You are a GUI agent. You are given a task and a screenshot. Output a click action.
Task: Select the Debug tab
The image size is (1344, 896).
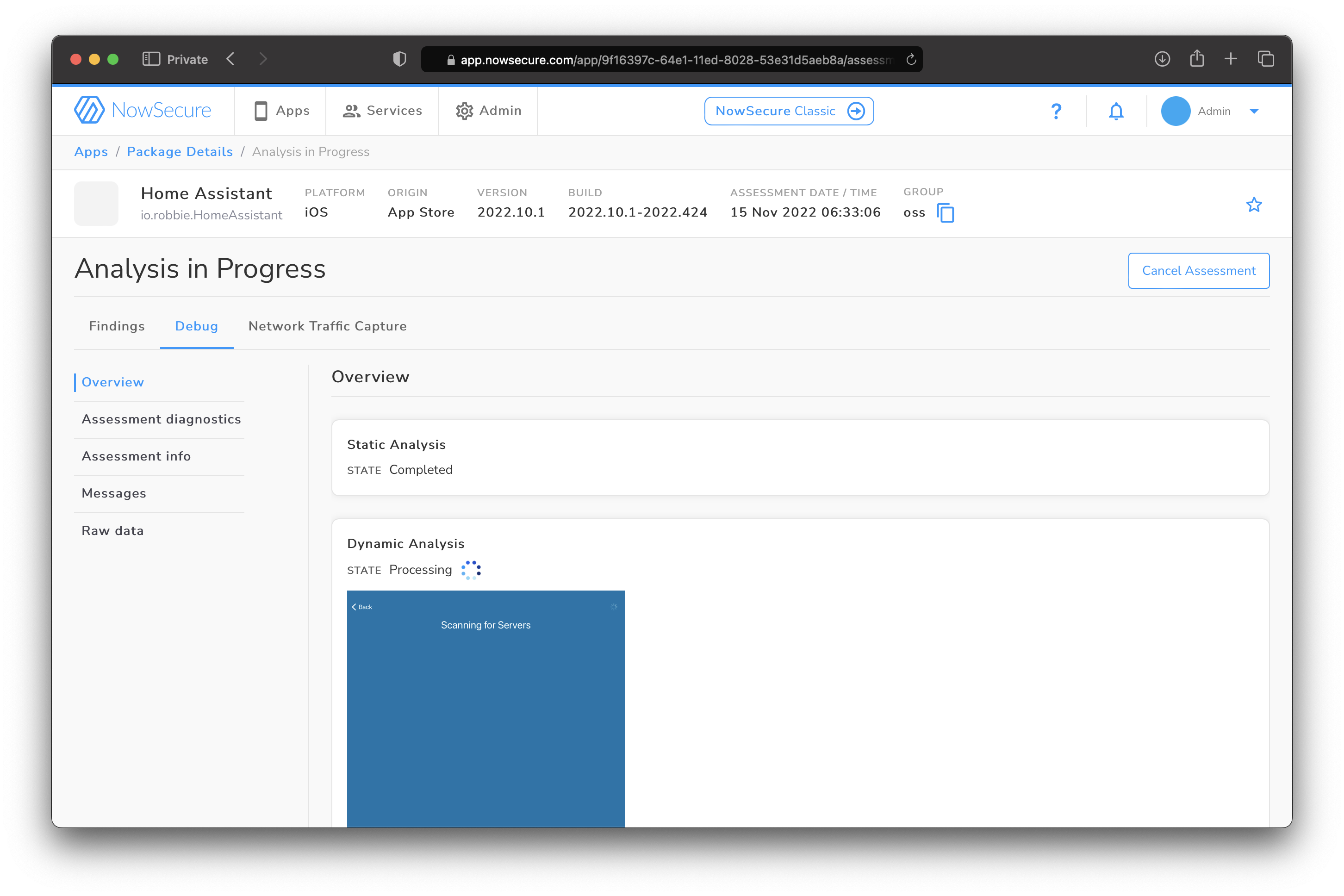(x=197, y=326)
